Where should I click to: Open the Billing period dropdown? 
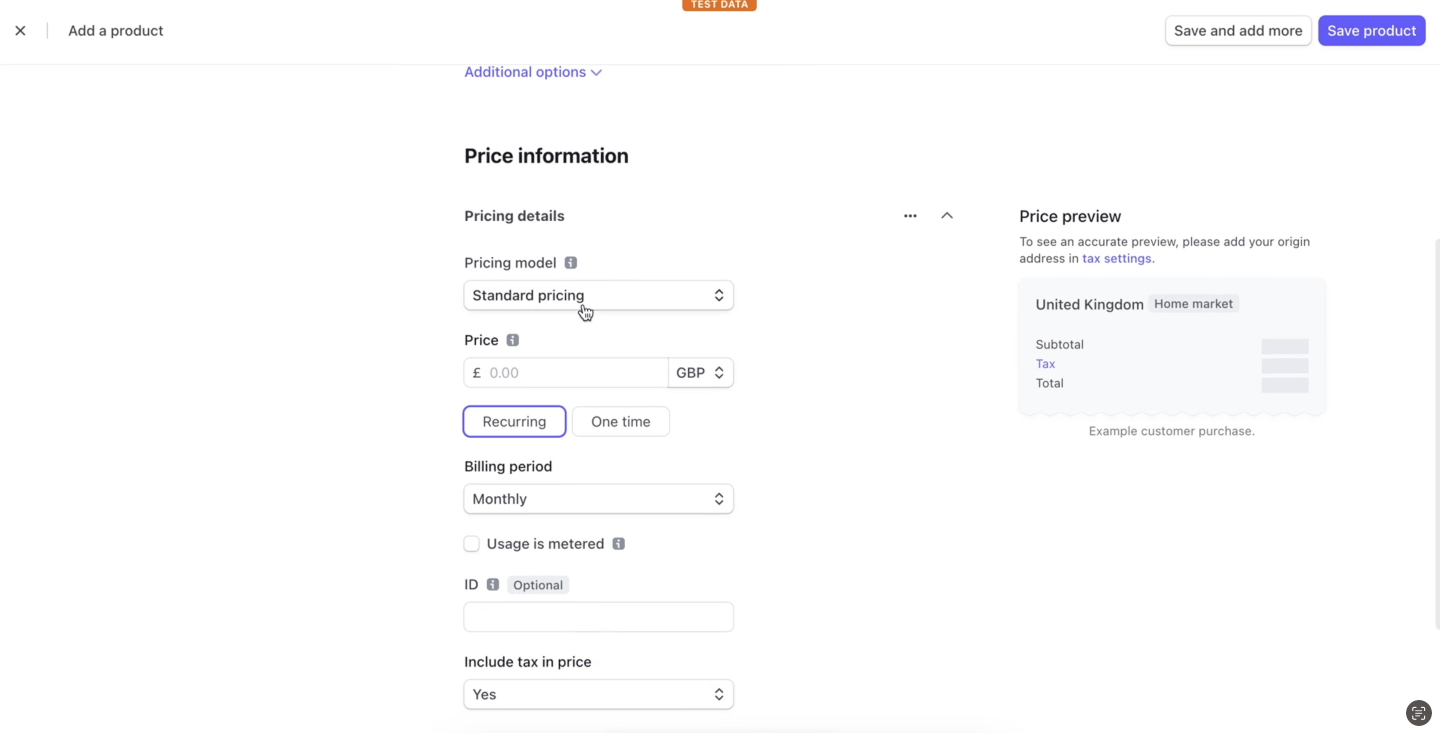click(598, 498)
